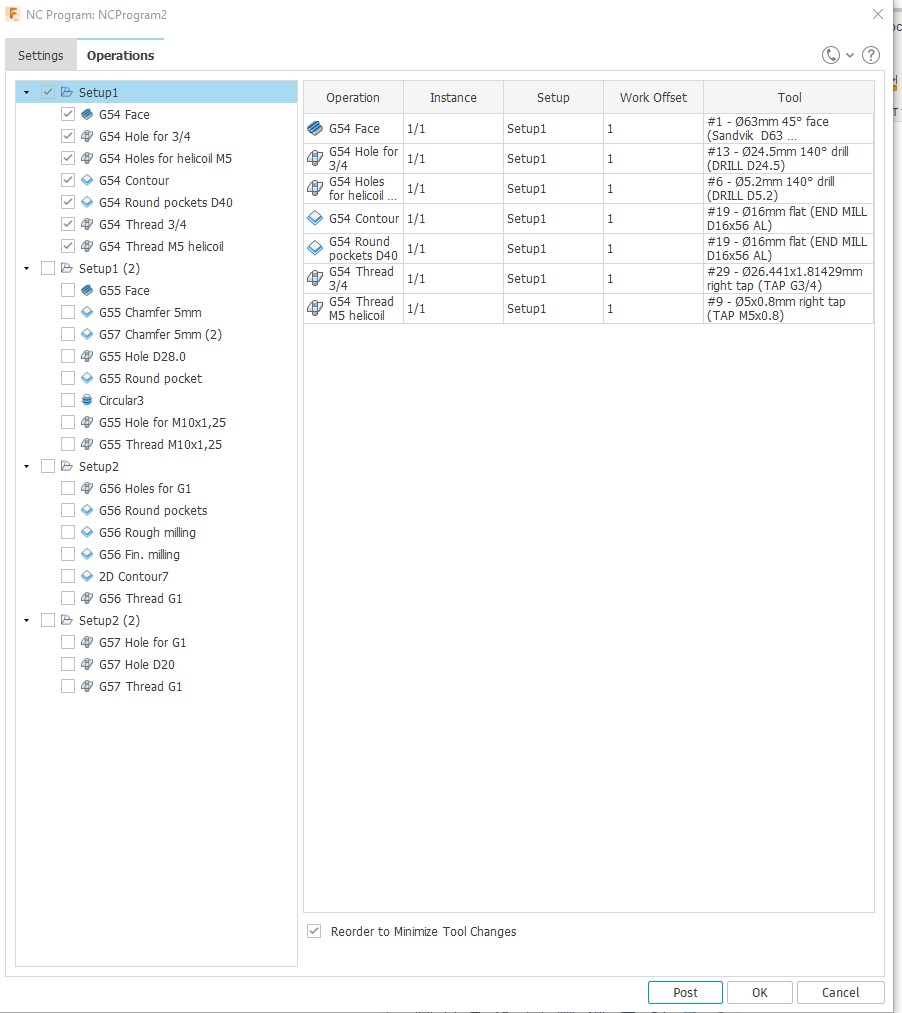Cancel the NC Program dialog
This screenshot has width=902, height=1013.
point(840,992)
